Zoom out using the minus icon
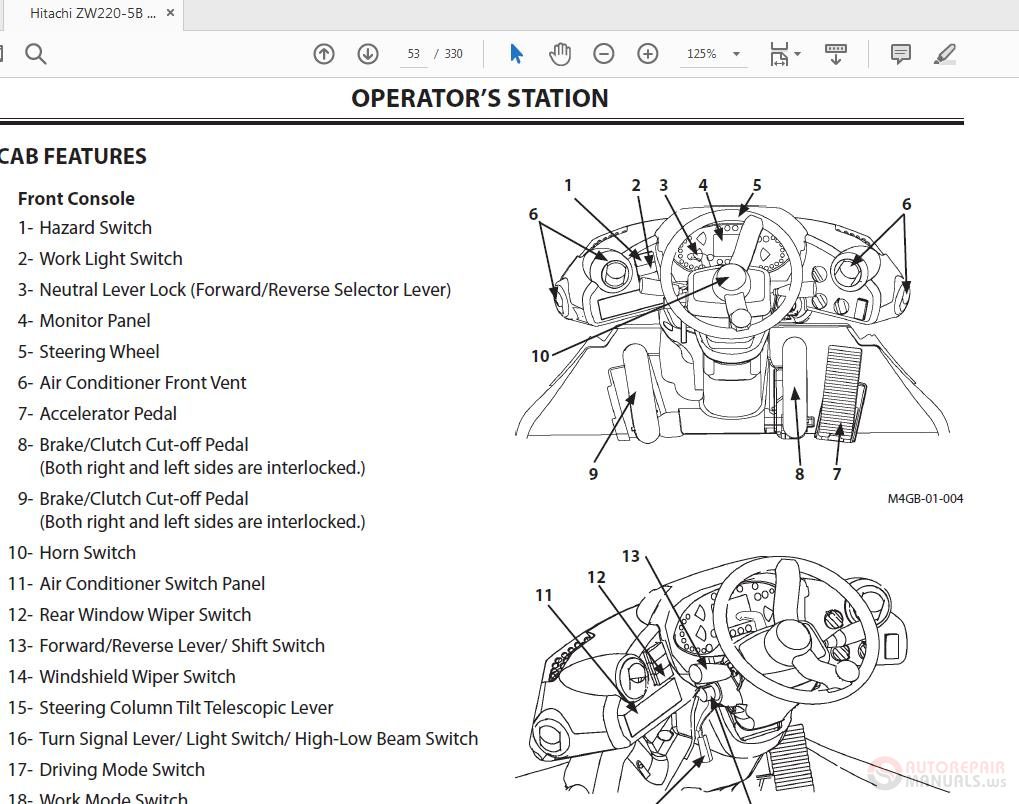The width and height of the screenshot is (1019, 804). (603, 54)
